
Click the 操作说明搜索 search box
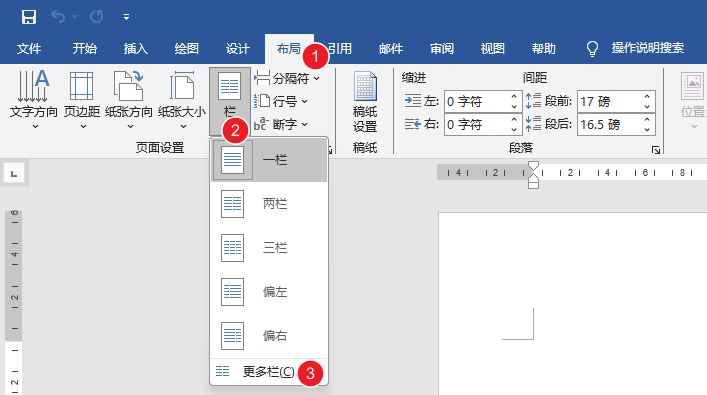647,48
